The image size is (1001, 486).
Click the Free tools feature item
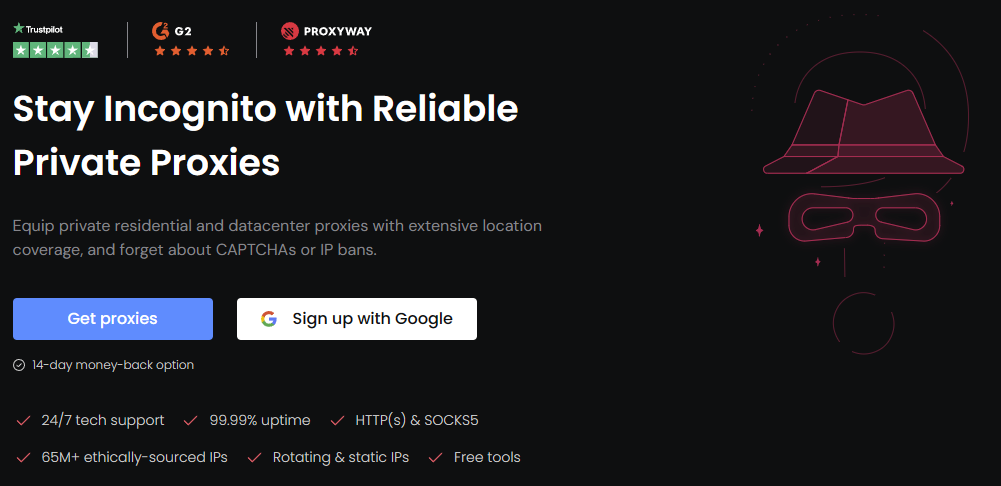point(486,457)
